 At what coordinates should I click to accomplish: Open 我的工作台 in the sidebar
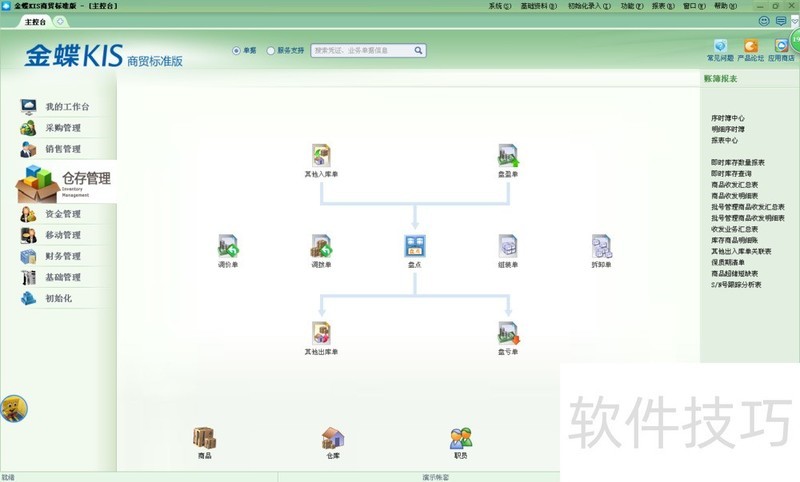(67, 107)
